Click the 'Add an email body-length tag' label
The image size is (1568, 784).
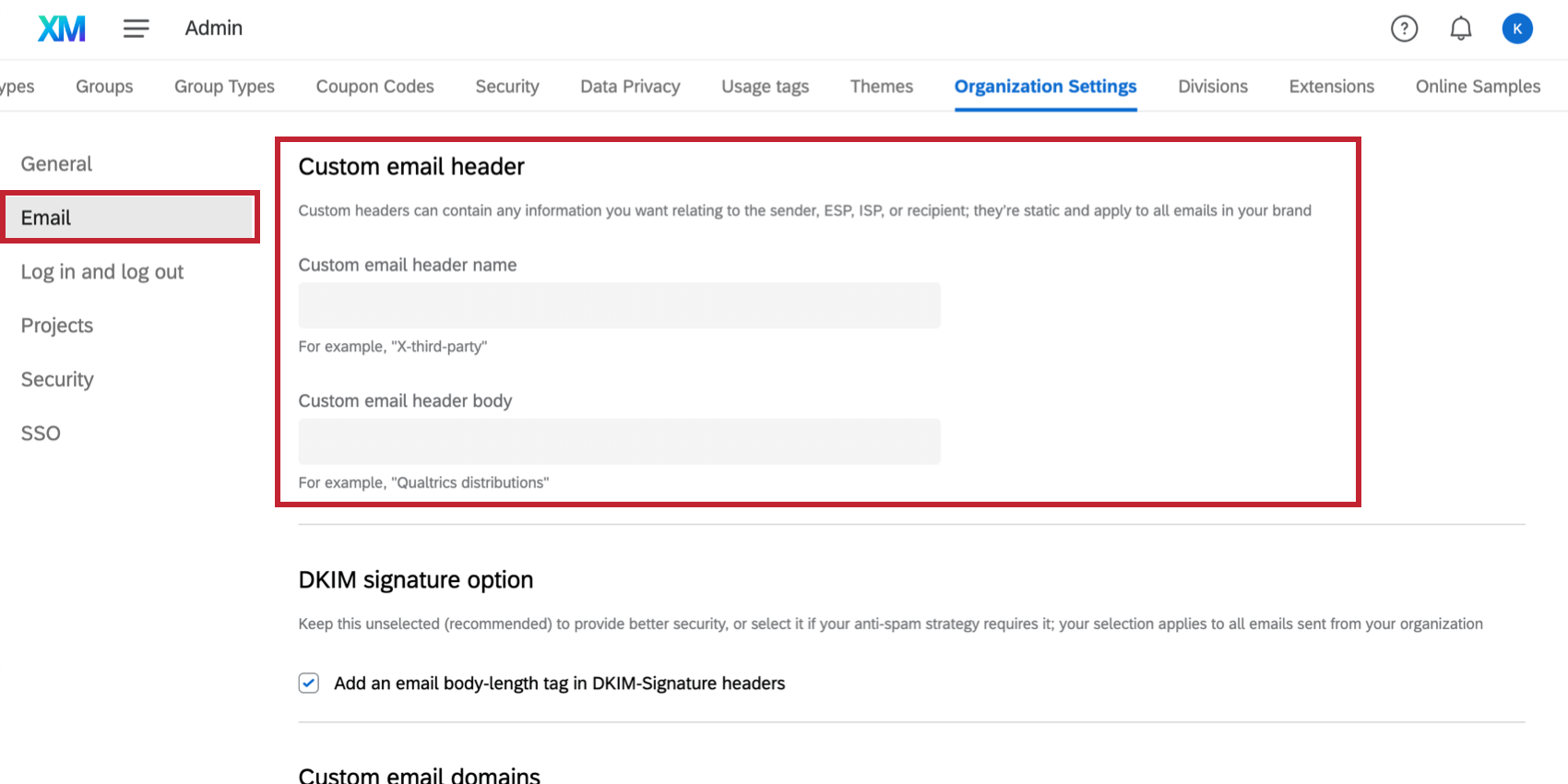point(560,683)
